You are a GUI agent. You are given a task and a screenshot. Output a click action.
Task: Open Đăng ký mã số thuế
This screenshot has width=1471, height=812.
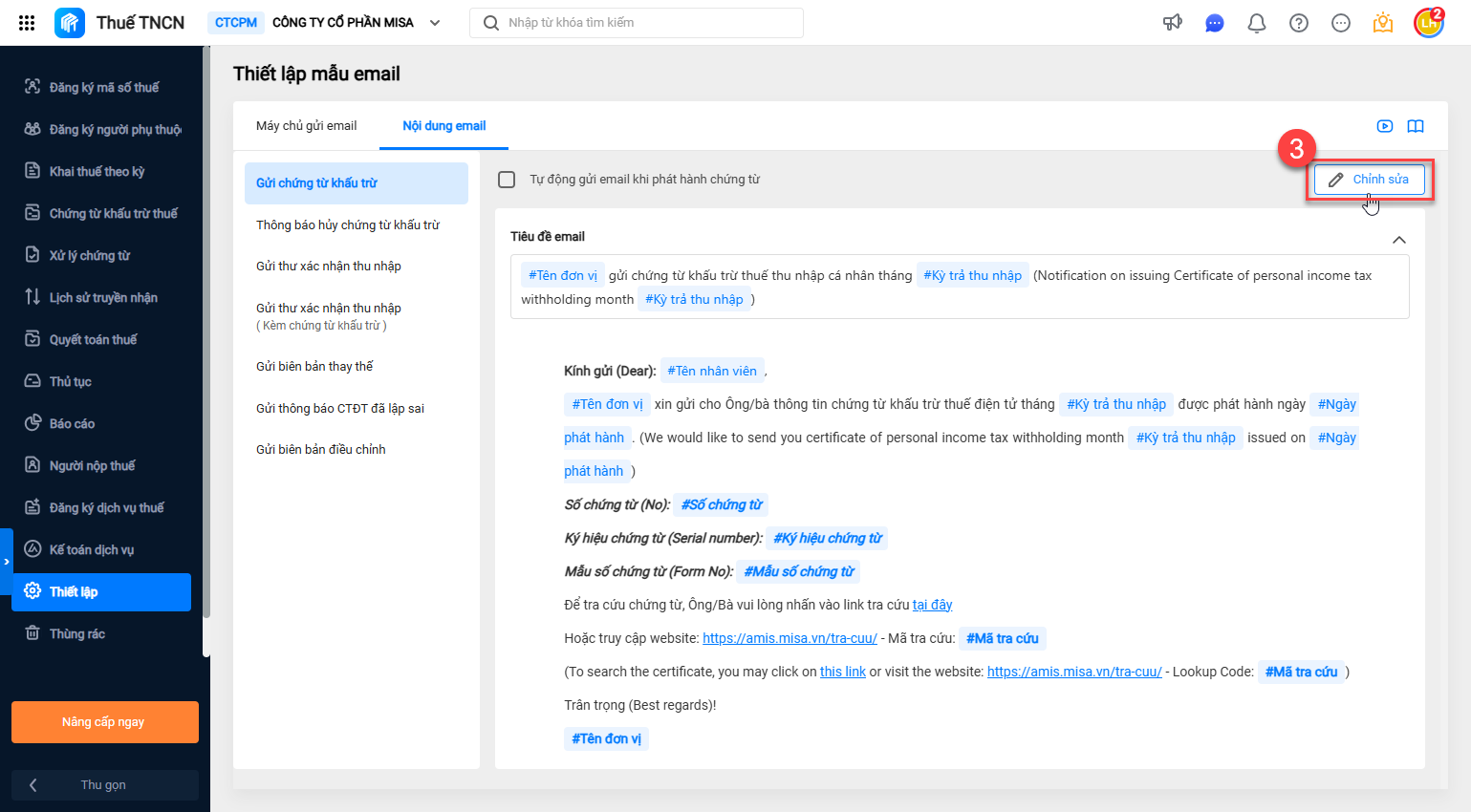coord(101,87)
